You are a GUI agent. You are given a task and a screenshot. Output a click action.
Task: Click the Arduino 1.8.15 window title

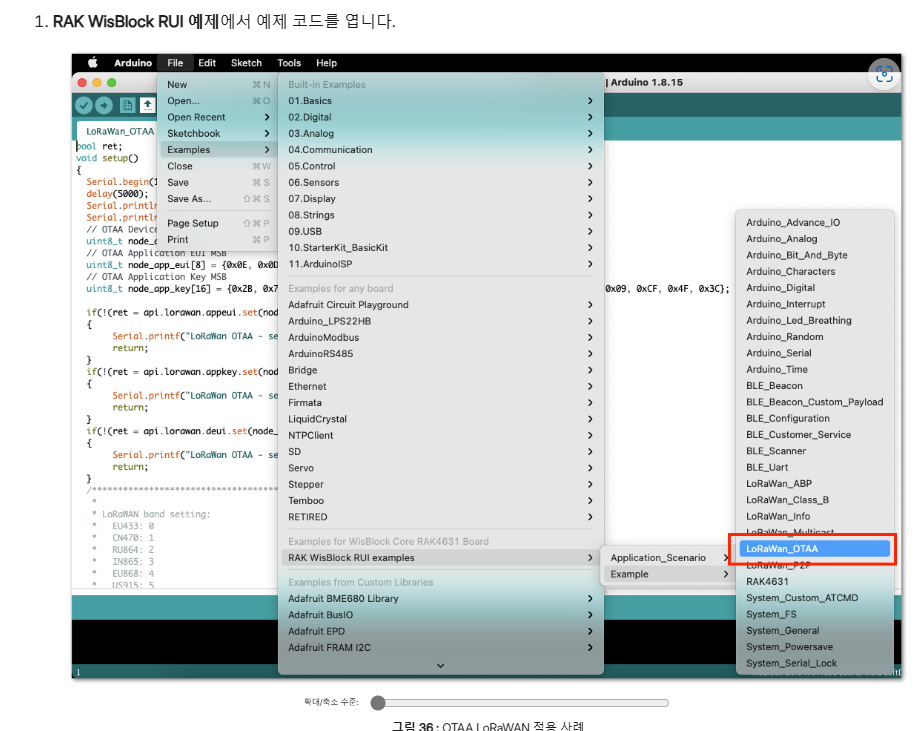[646, 82]
